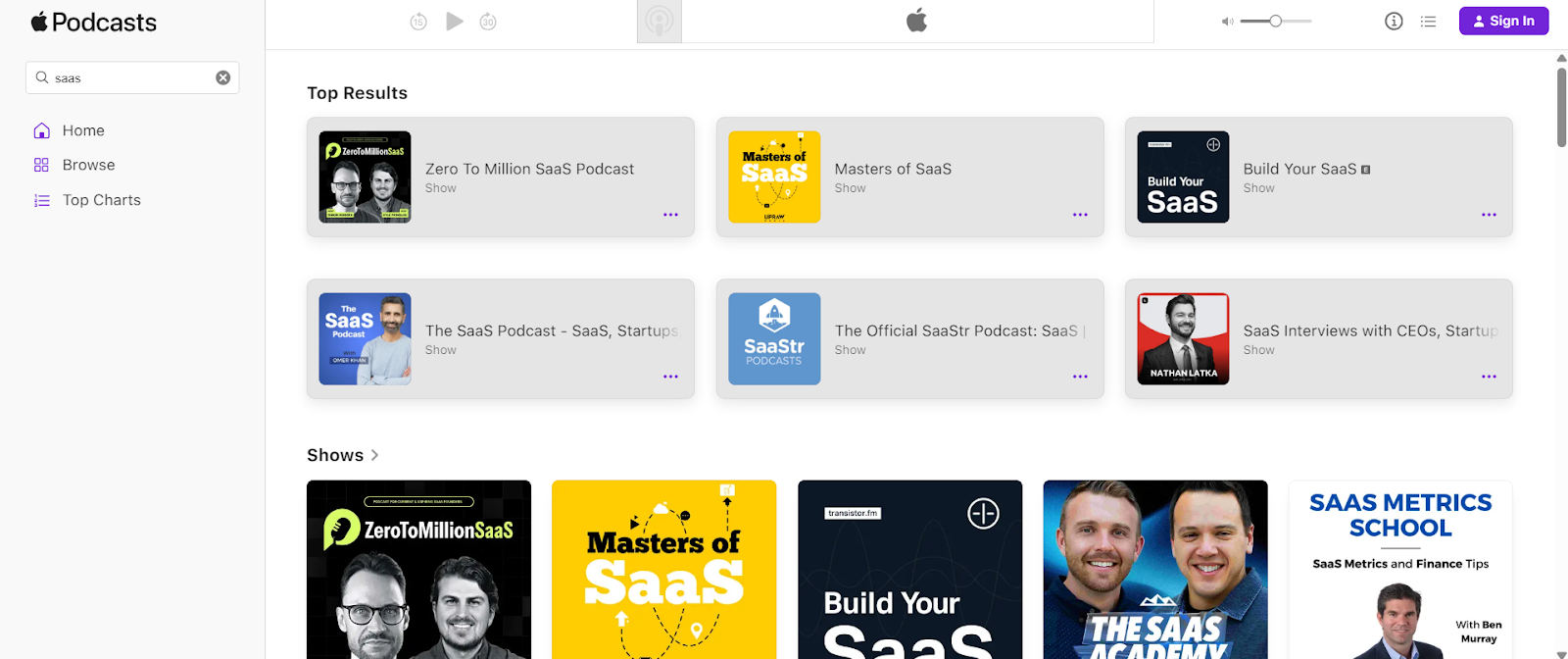The height and width of the screenshot is (659, 1568).
Task: Open more options for SaaS Interviews with CEOs
Action: 1489,377
